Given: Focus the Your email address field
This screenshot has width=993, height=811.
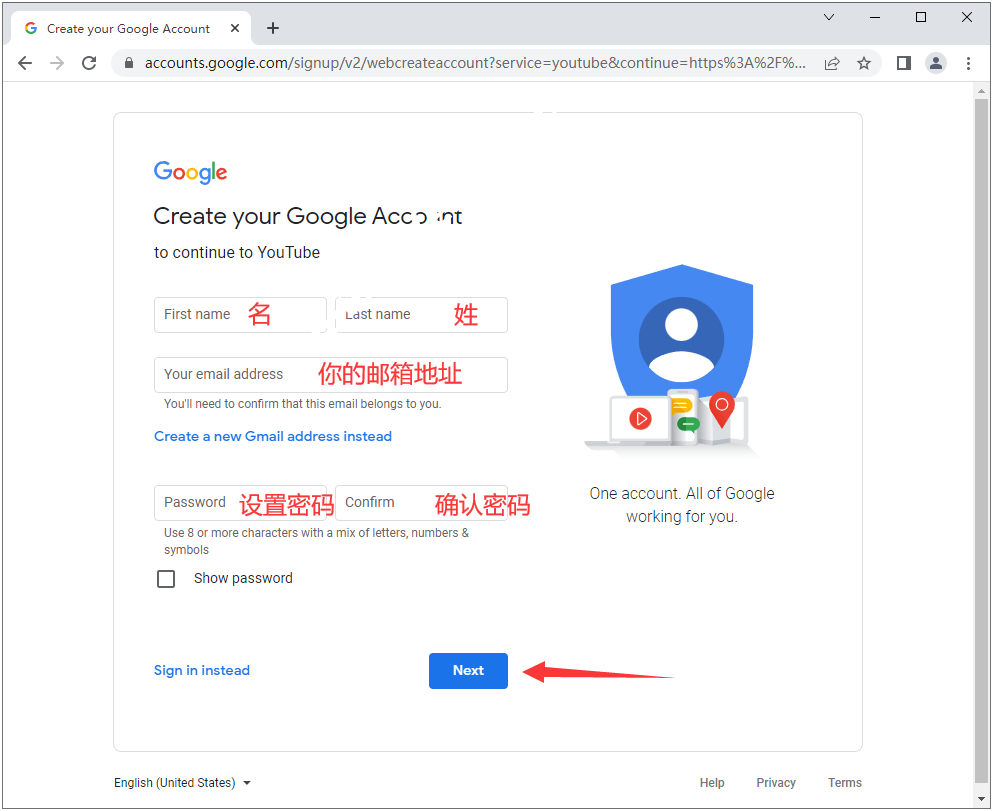Looking at the screenshot, I should (330, 375).
